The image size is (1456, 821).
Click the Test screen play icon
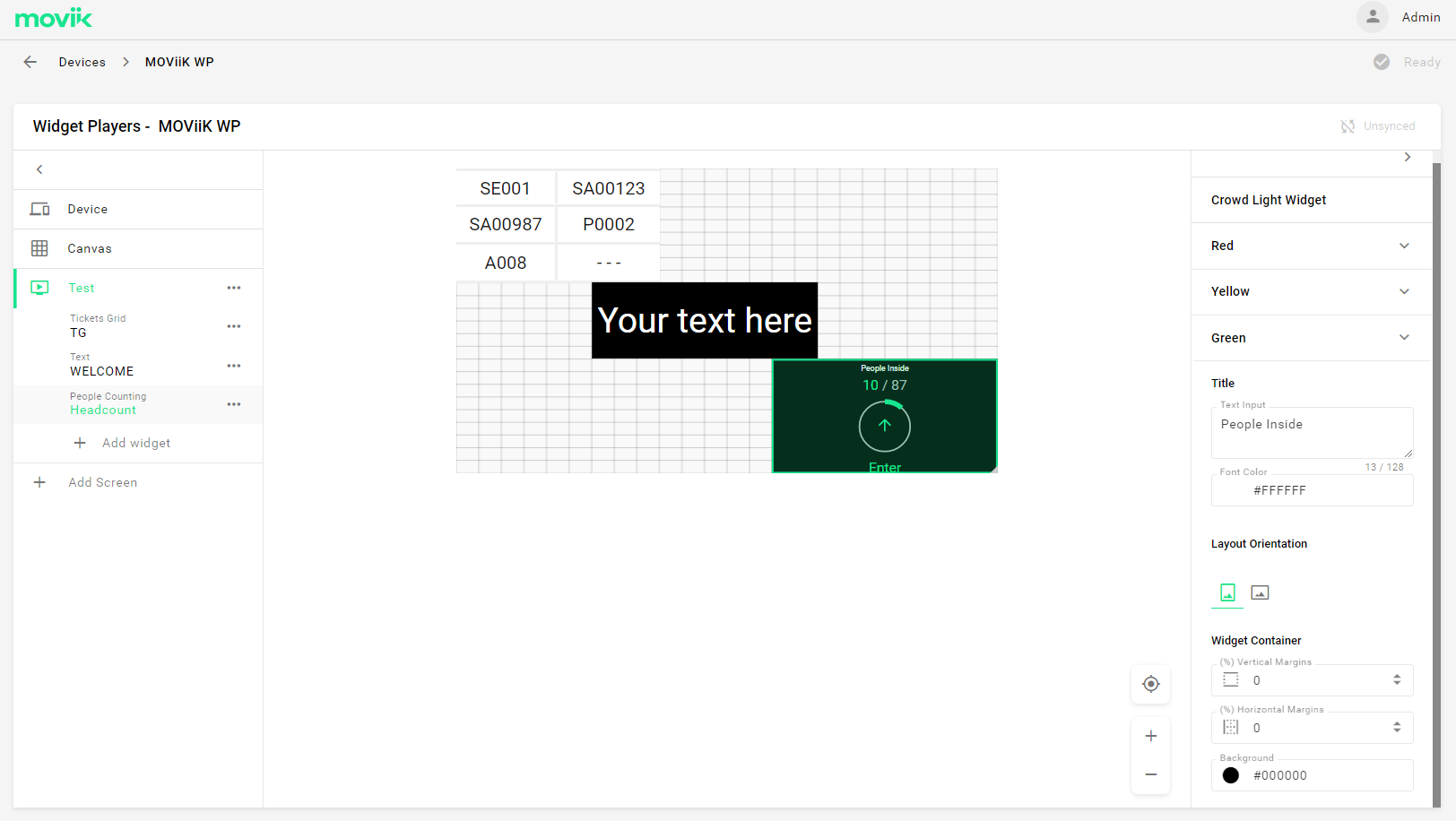pyautogui.click(x=39, y=288)
